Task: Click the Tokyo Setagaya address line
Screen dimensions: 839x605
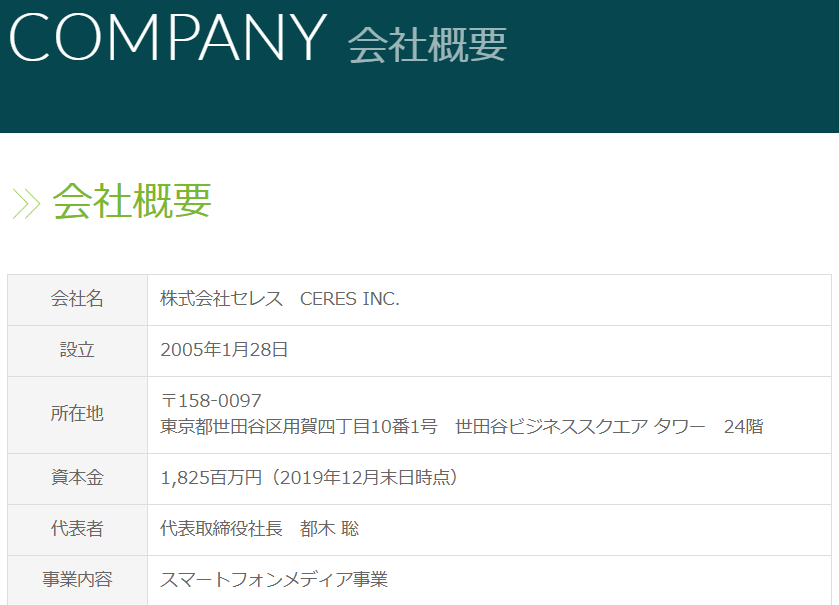Action: 461,426
